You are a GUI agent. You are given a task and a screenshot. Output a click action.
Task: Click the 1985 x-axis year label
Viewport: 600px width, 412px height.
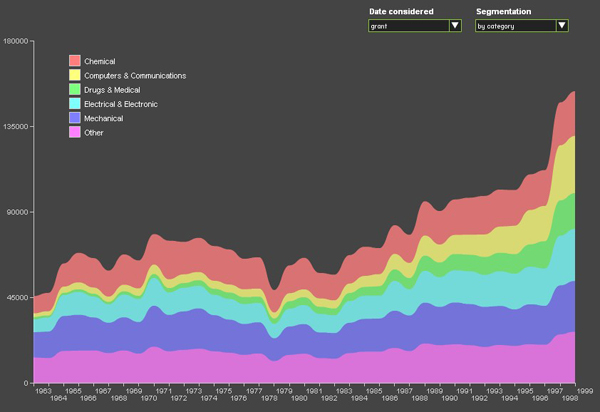374,391
